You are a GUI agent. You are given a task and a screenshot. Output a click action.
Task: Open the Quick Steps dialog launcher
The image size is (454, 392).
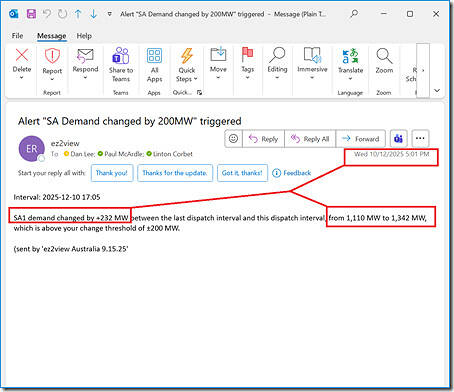tap(199, 93)
